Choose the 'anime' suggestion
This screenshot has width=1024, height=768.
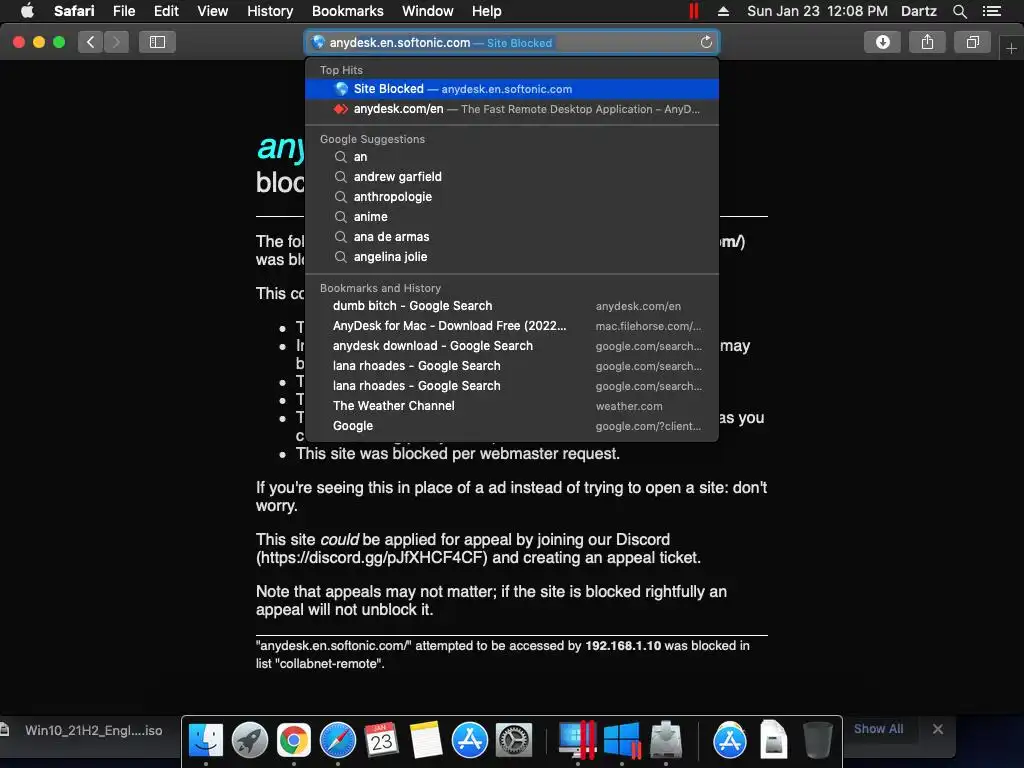point(512,217)
